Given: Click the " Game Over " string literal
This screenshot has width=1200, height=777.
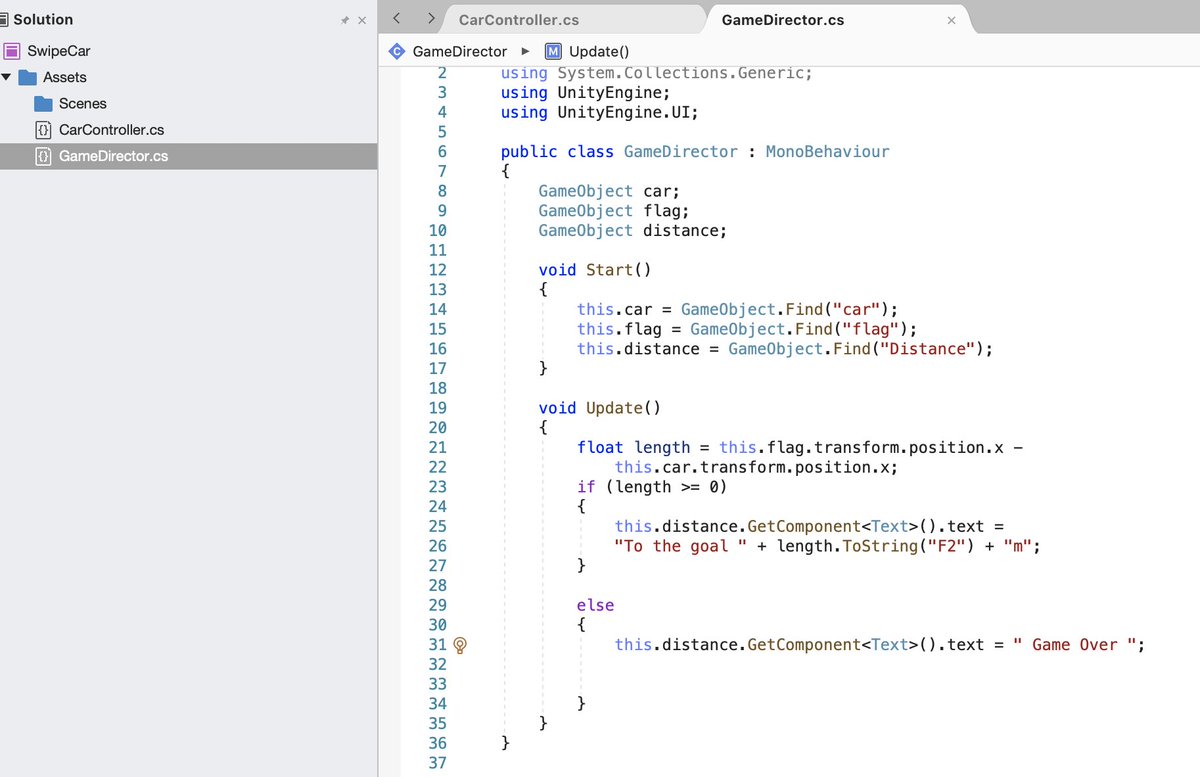Looking at the screenshot, I should [x=1076, y=645].
